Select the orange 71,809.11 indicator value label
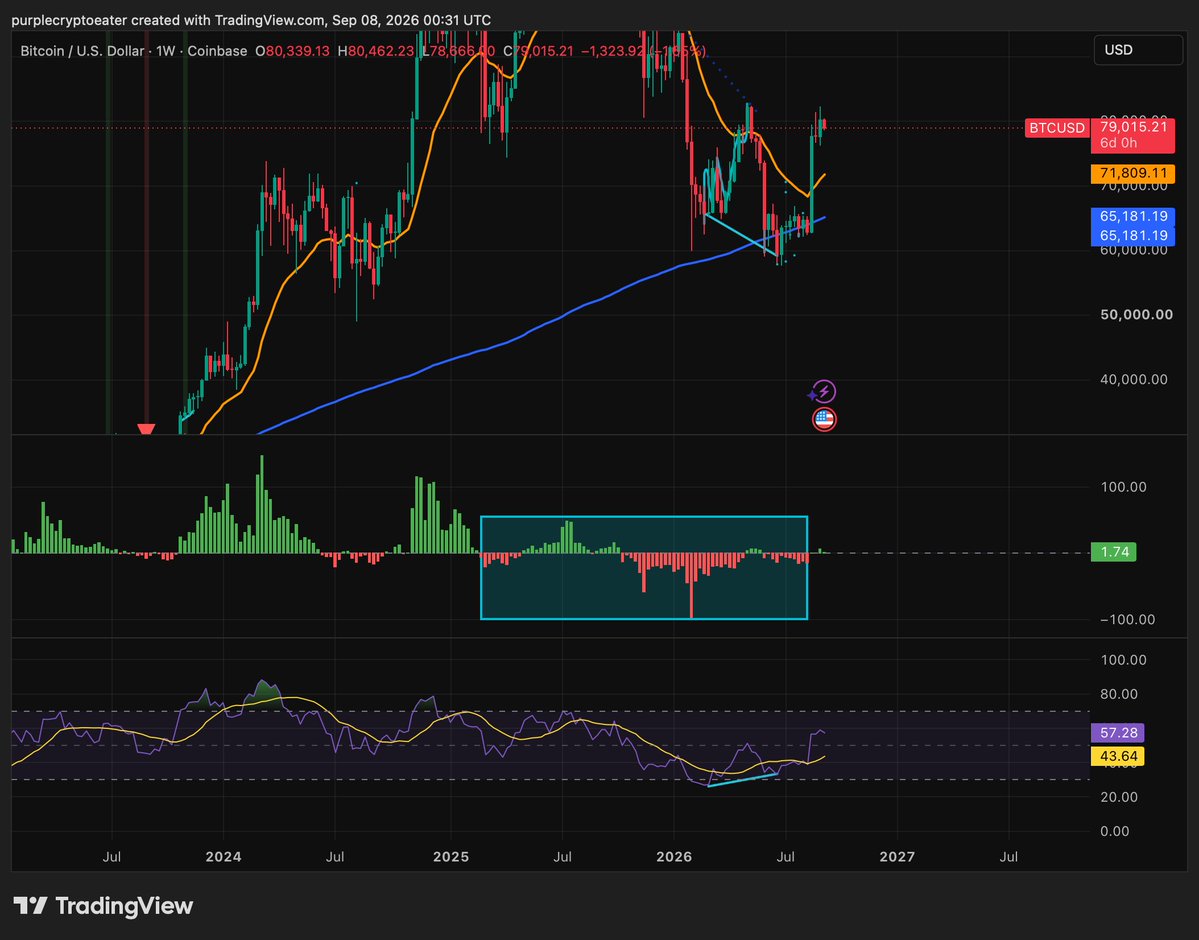This screenshot has width=1199, height=940. [1133, 174]
